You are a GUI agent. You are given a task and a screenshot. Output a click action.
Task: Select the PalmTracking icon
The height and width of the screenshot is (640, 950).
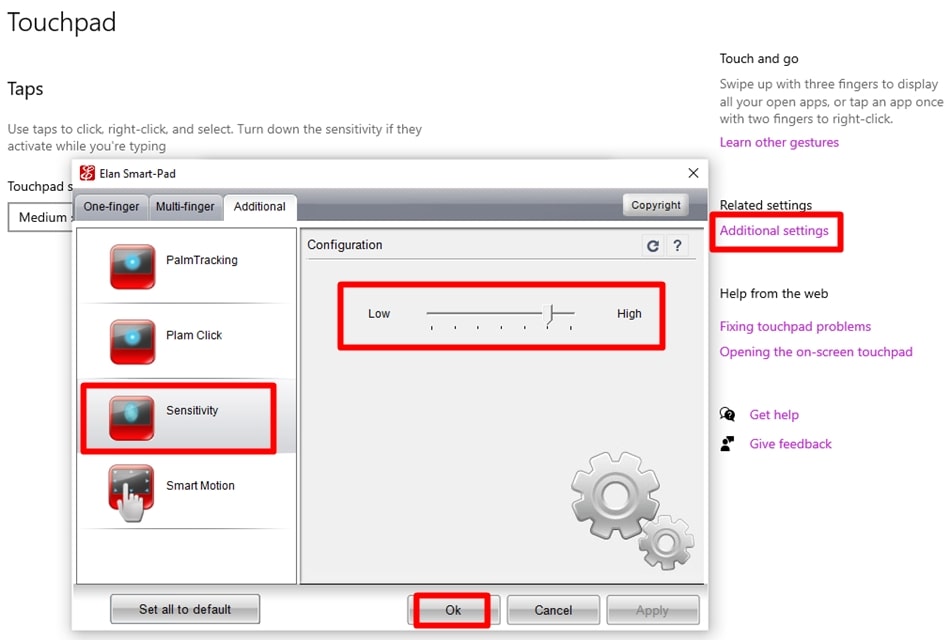133,266
